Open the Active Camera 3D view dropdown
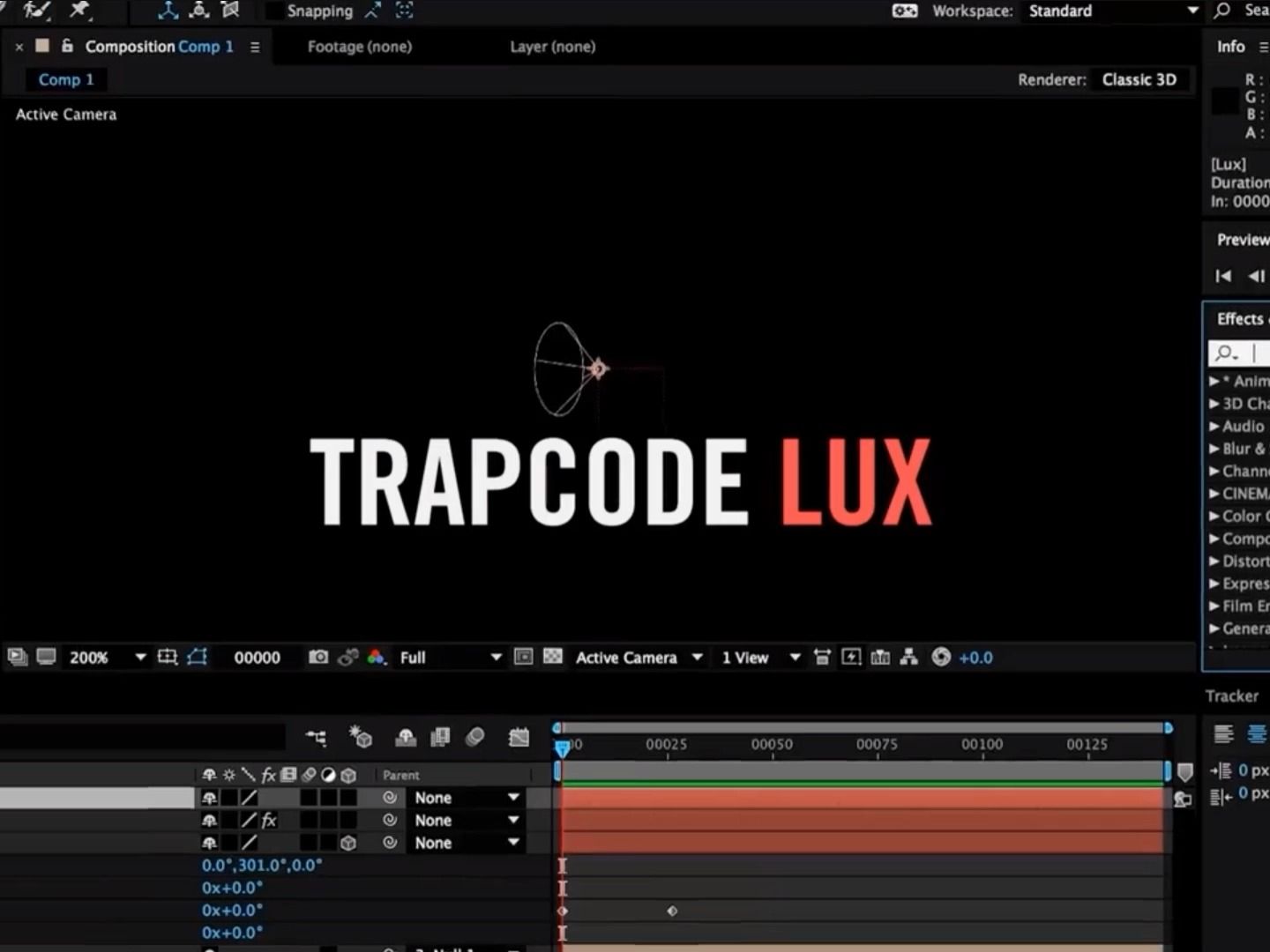The image size is (1270, 952). (639, 658)
